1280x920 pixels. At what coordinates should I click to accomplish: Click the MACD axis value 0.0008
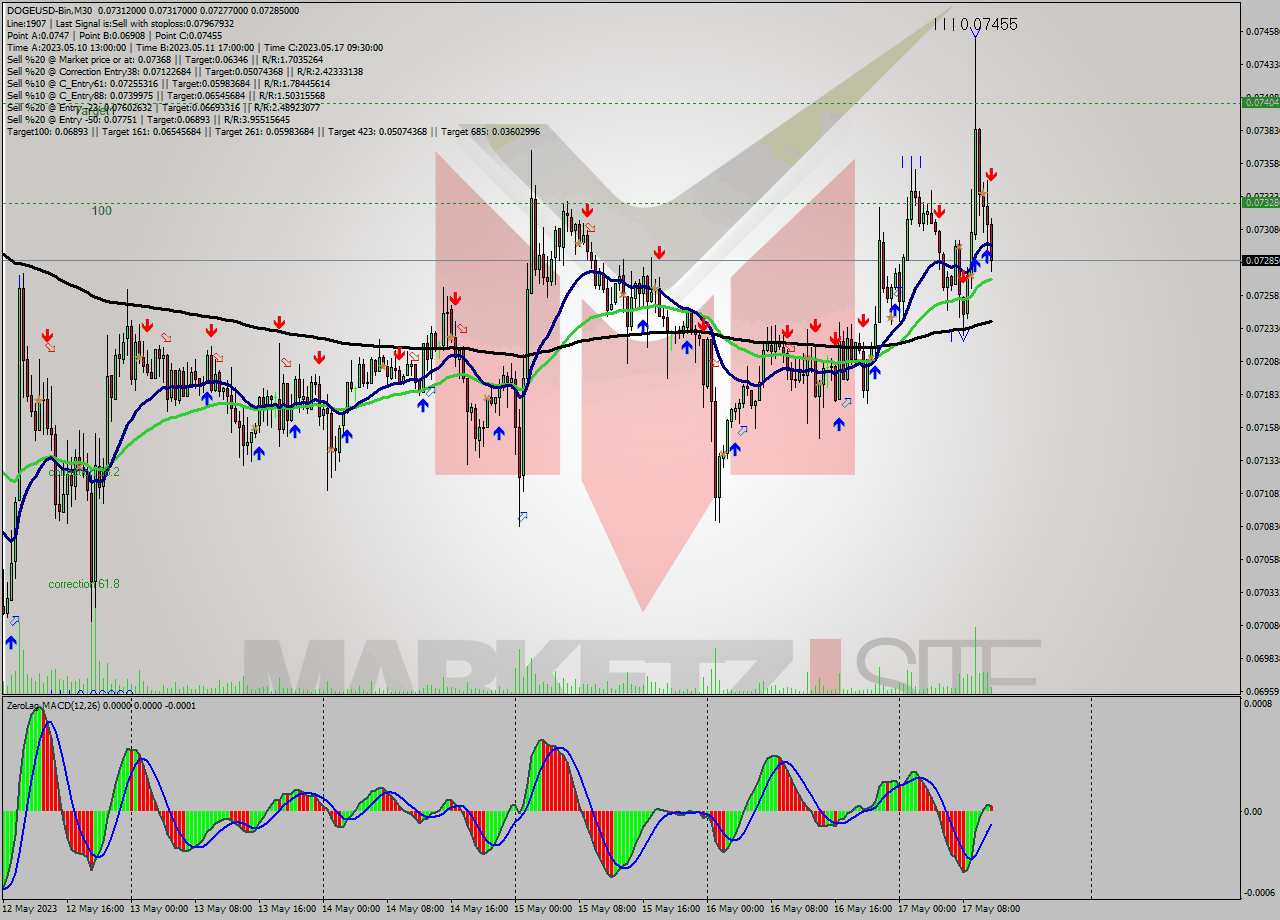(x=1259, y=704)
